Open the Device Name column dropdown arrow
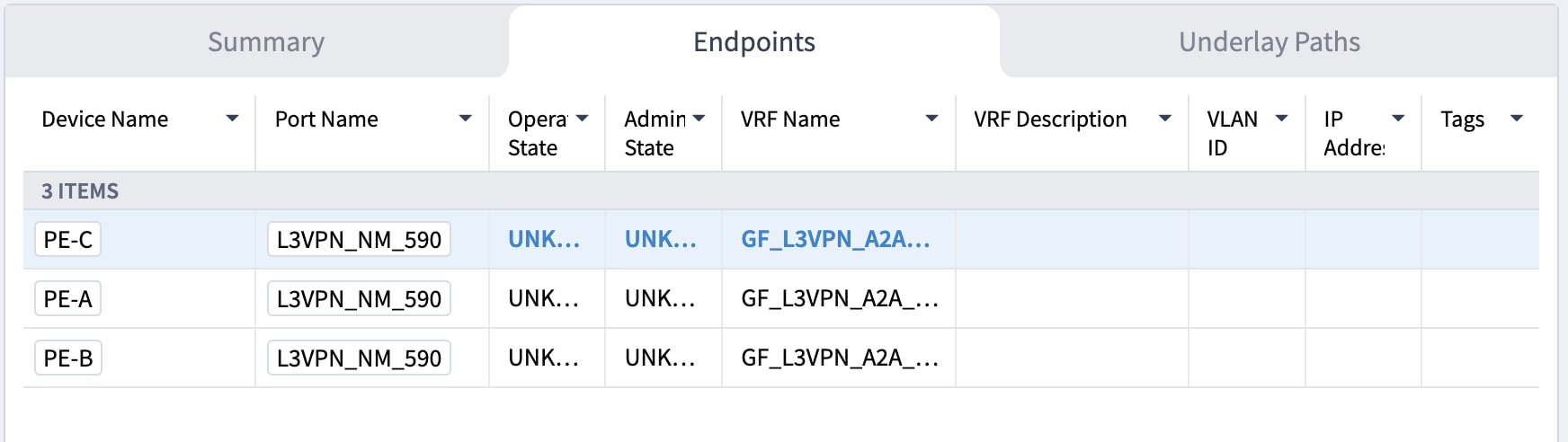The height and width of the screenshot is (442, 1568). pos(232,119)
